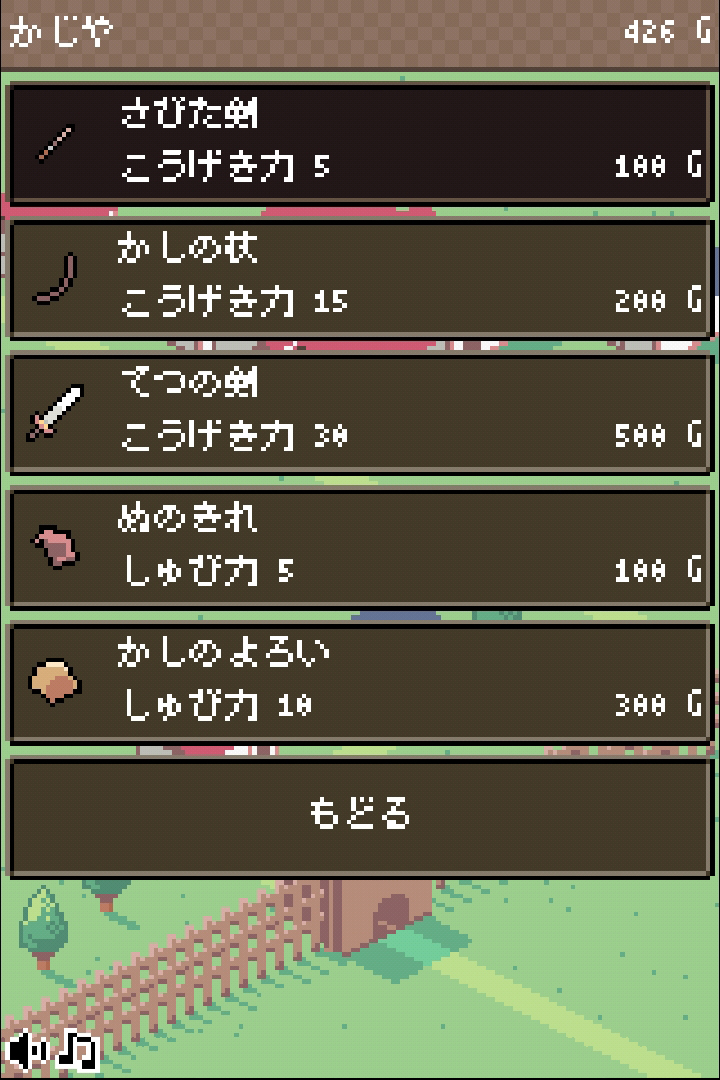Select the さびた剣 item name

pos(189,113)
